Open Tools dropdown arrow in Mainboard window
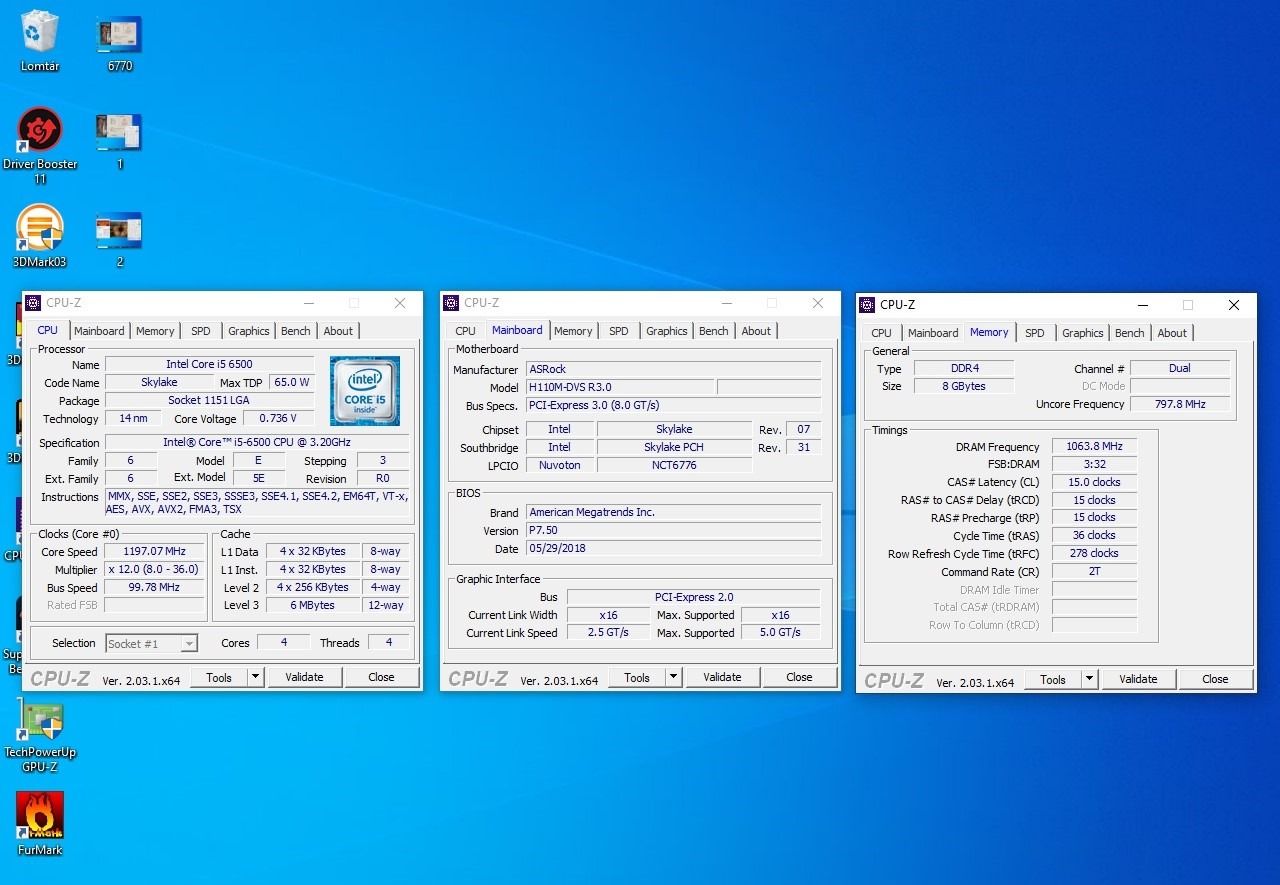 pyautogui.click(x=673, y=677)
